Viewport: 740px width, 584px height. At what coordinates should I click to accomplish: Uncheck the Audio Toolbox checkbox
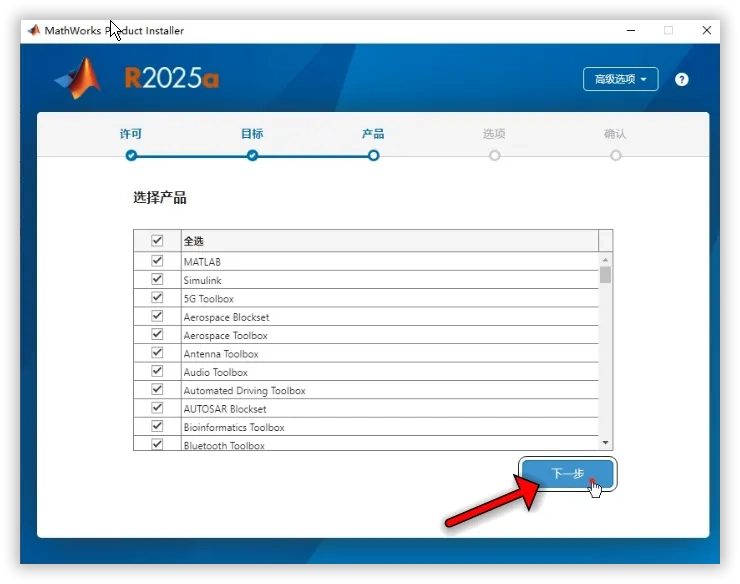pos(157,371)
